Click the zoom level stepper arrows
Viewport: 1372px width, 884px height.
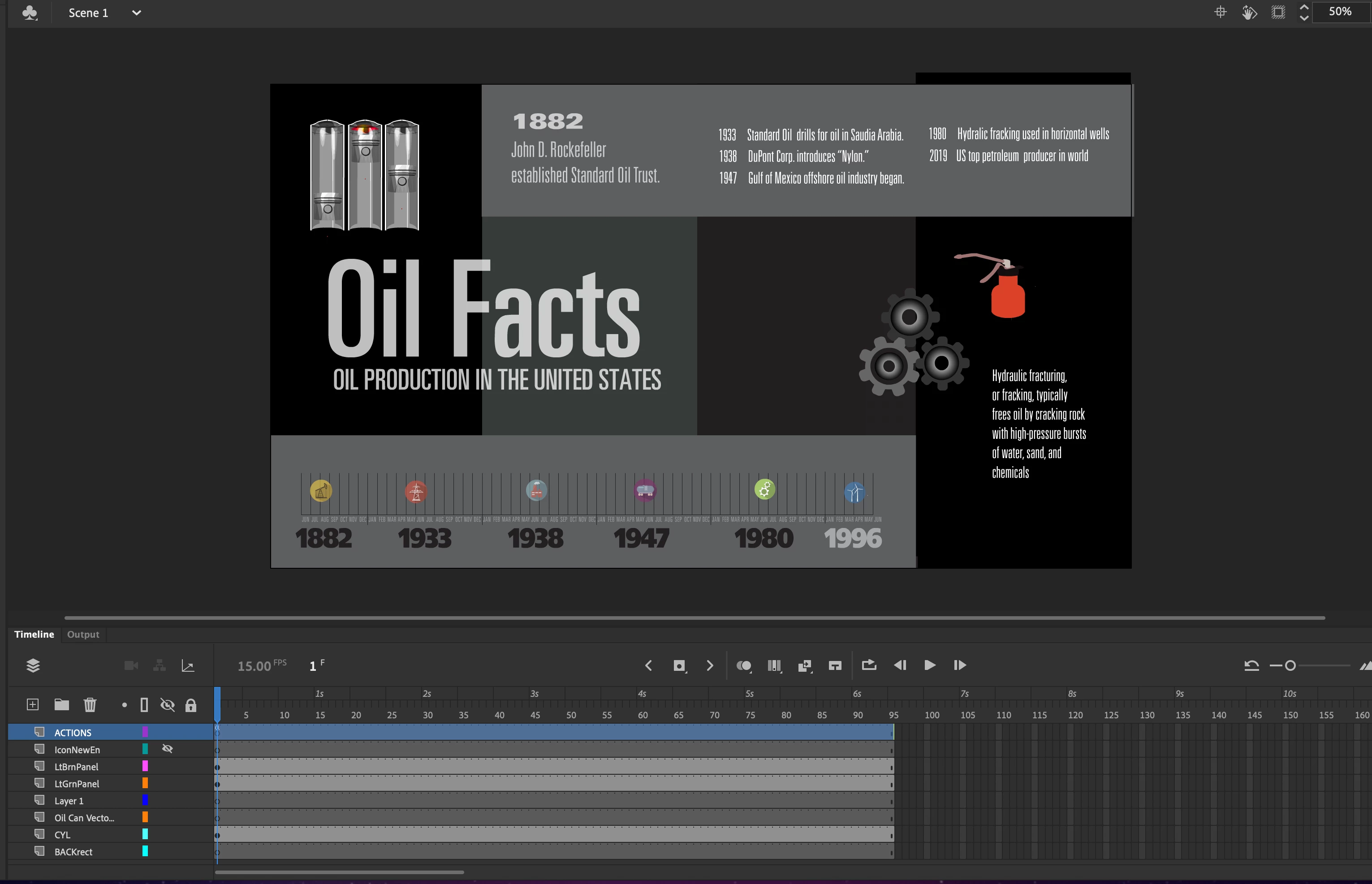point(1303,12)
